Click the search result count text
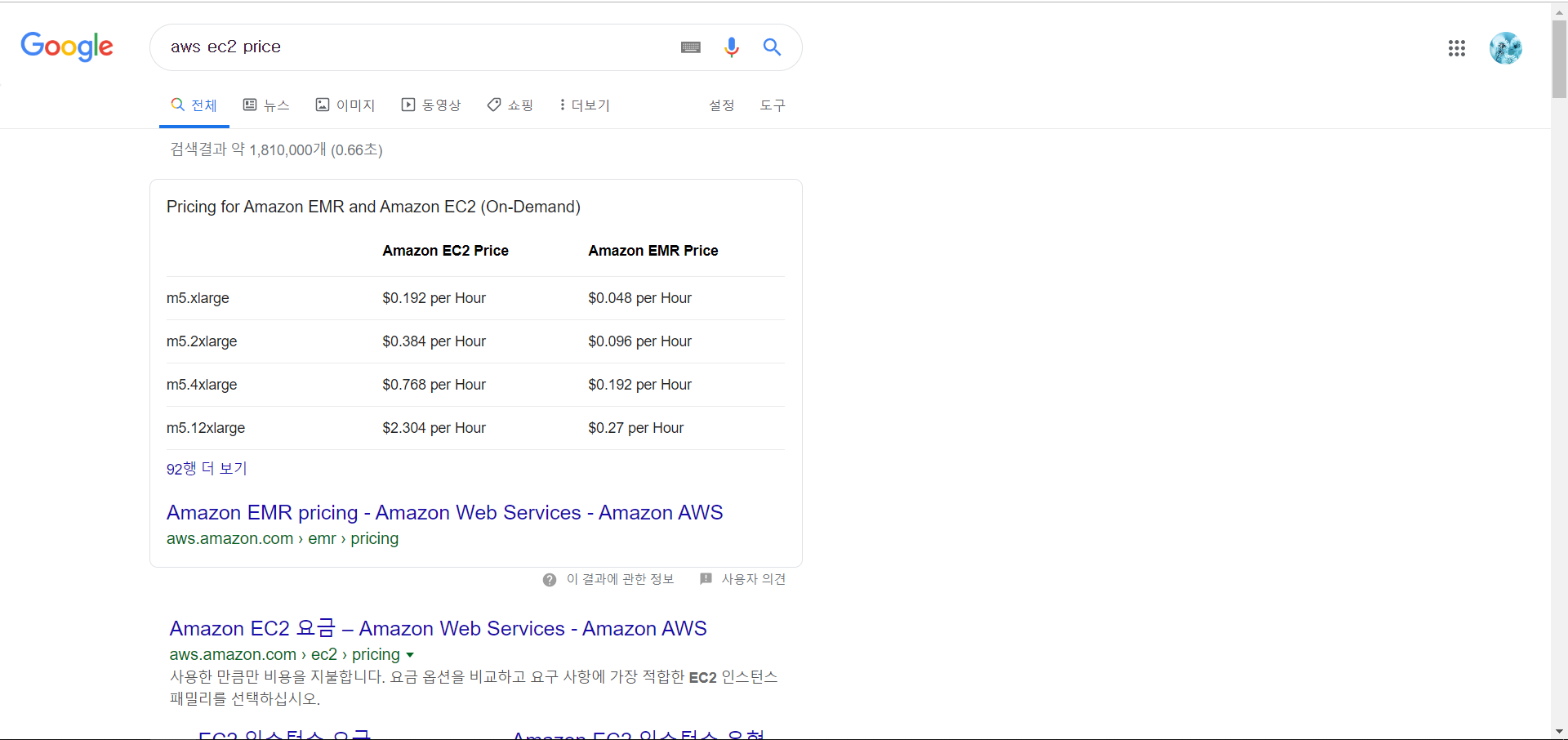The width and height of the screenshot is (1568, 740). pos(276,149)
